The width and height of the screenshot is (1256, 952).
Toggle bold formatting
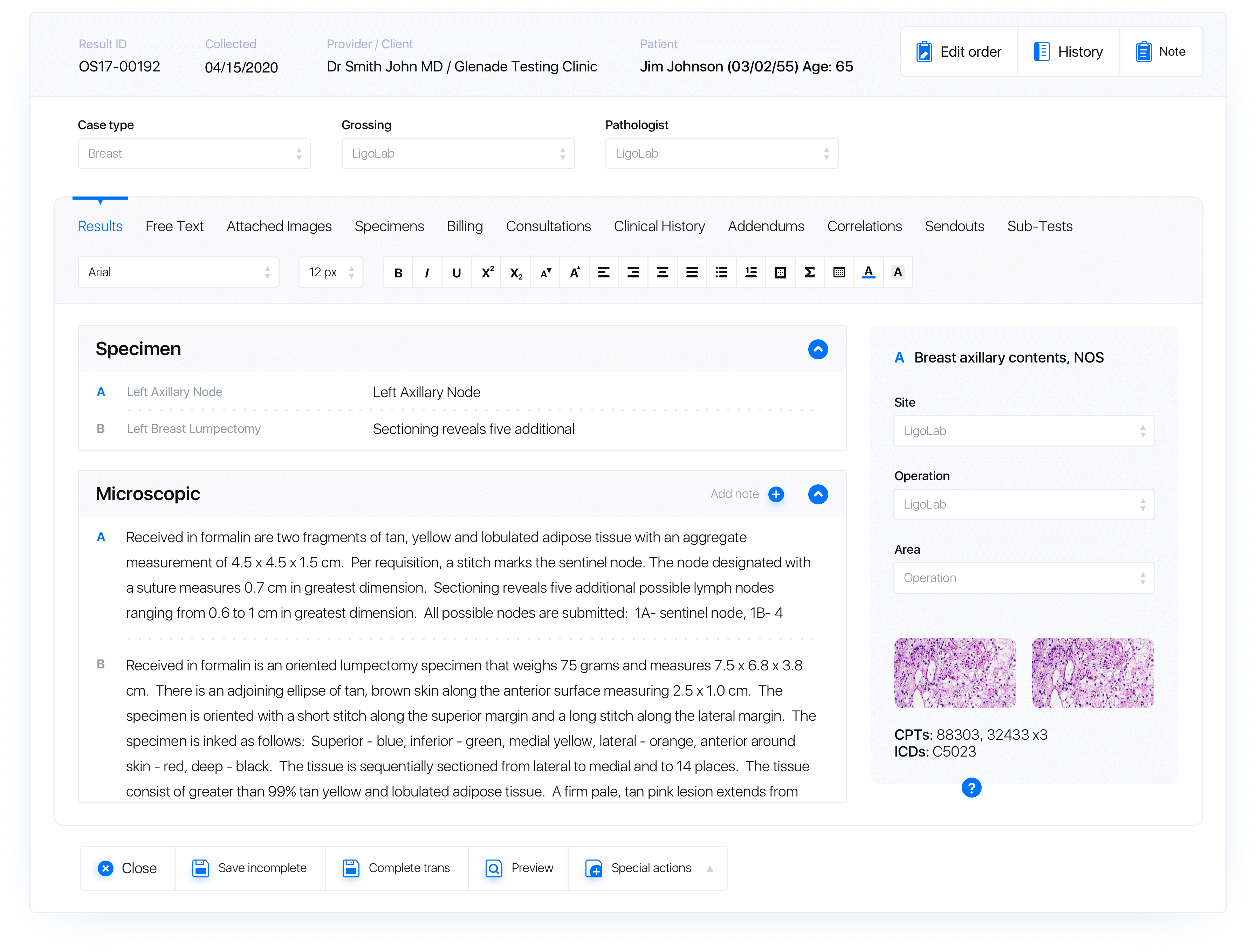point(398,273)
